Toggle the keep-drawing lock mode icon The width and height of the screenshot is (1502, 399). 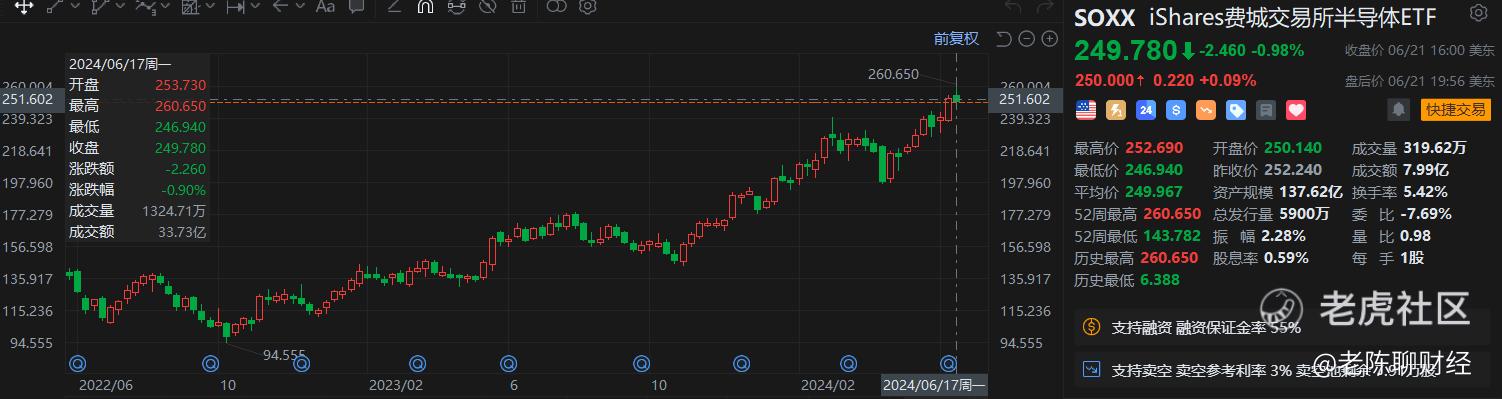pyautogui.click(x=456, y=8)
